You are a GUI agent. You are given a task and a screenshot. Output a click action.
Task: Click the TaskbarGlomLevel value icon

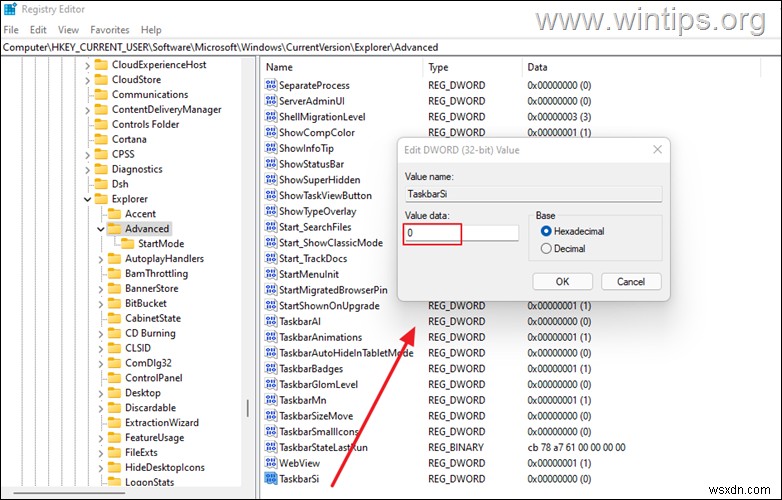(x=271, y=384)
